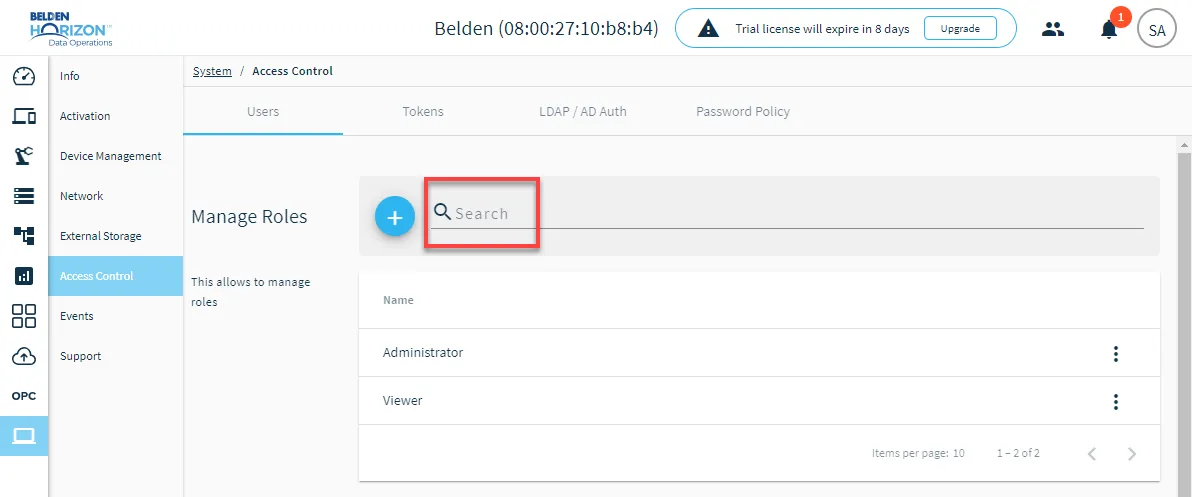This screenshot has width=1192, height=497.
Task: Select the highlighted laptop System icon
Action: pyautogui.click(x=24, y=436)
